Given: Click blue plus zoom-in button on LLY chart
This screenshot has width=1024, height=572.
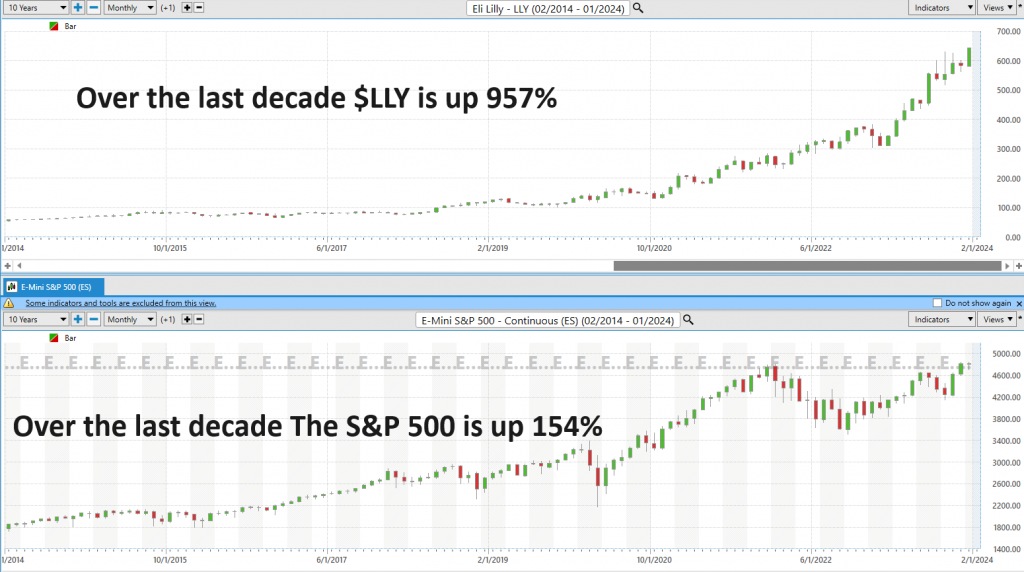Looking at the screenshot, I should click(x=78, y=8).
